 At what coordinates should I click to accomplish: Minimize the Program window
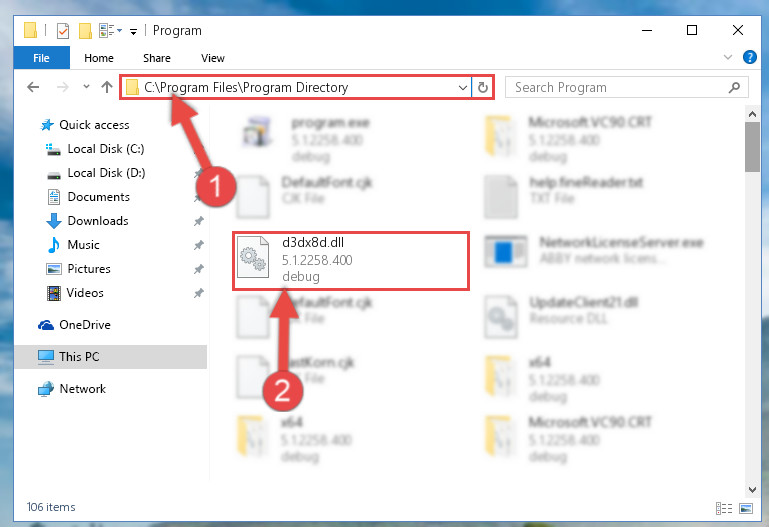click(647, 30)
